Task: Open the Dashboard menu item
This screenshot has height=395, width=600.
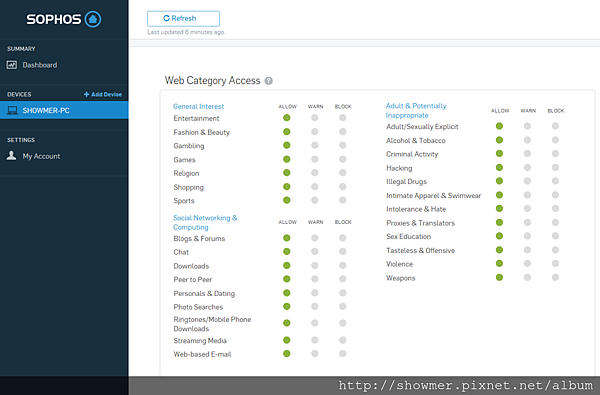Action: coord(40,65)
